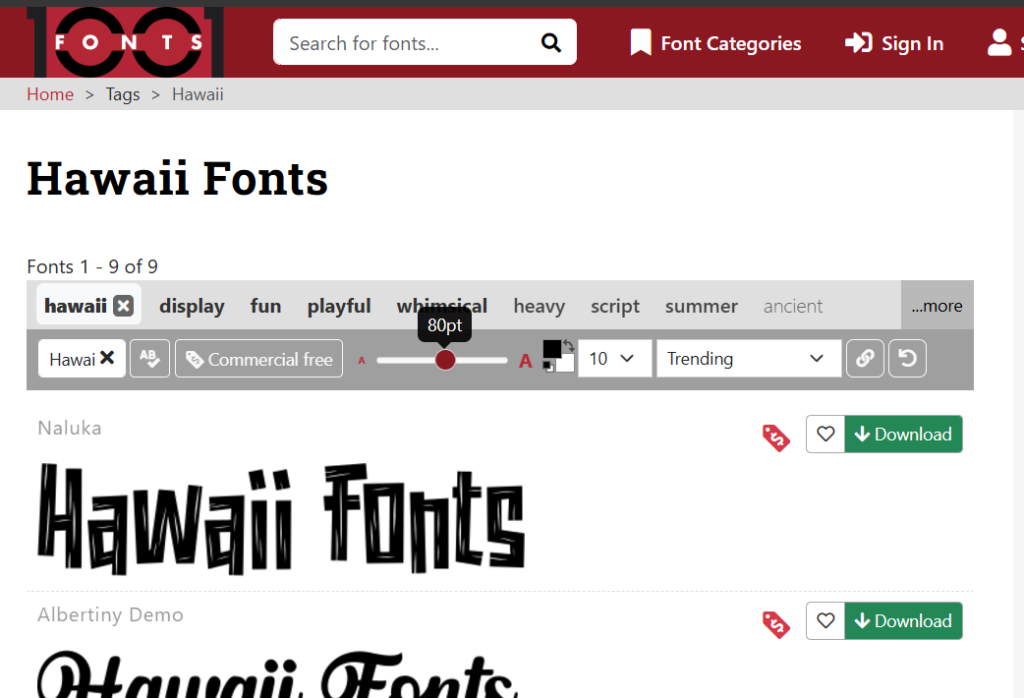
Task: Download the Naluka font
Action: coord(904,434)
